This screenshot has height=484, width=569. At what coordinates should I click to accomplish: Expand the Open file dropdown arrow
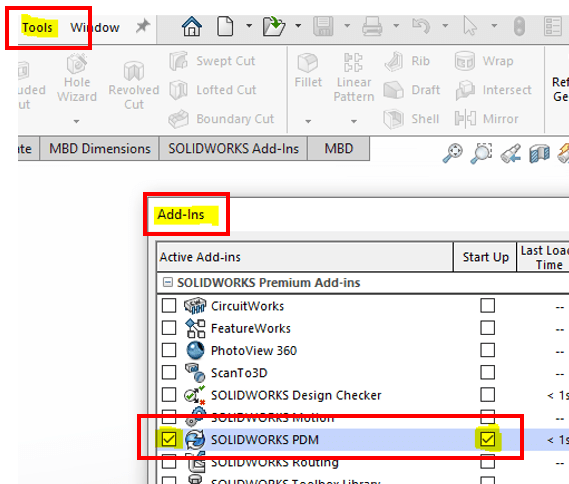pos(298,25)
